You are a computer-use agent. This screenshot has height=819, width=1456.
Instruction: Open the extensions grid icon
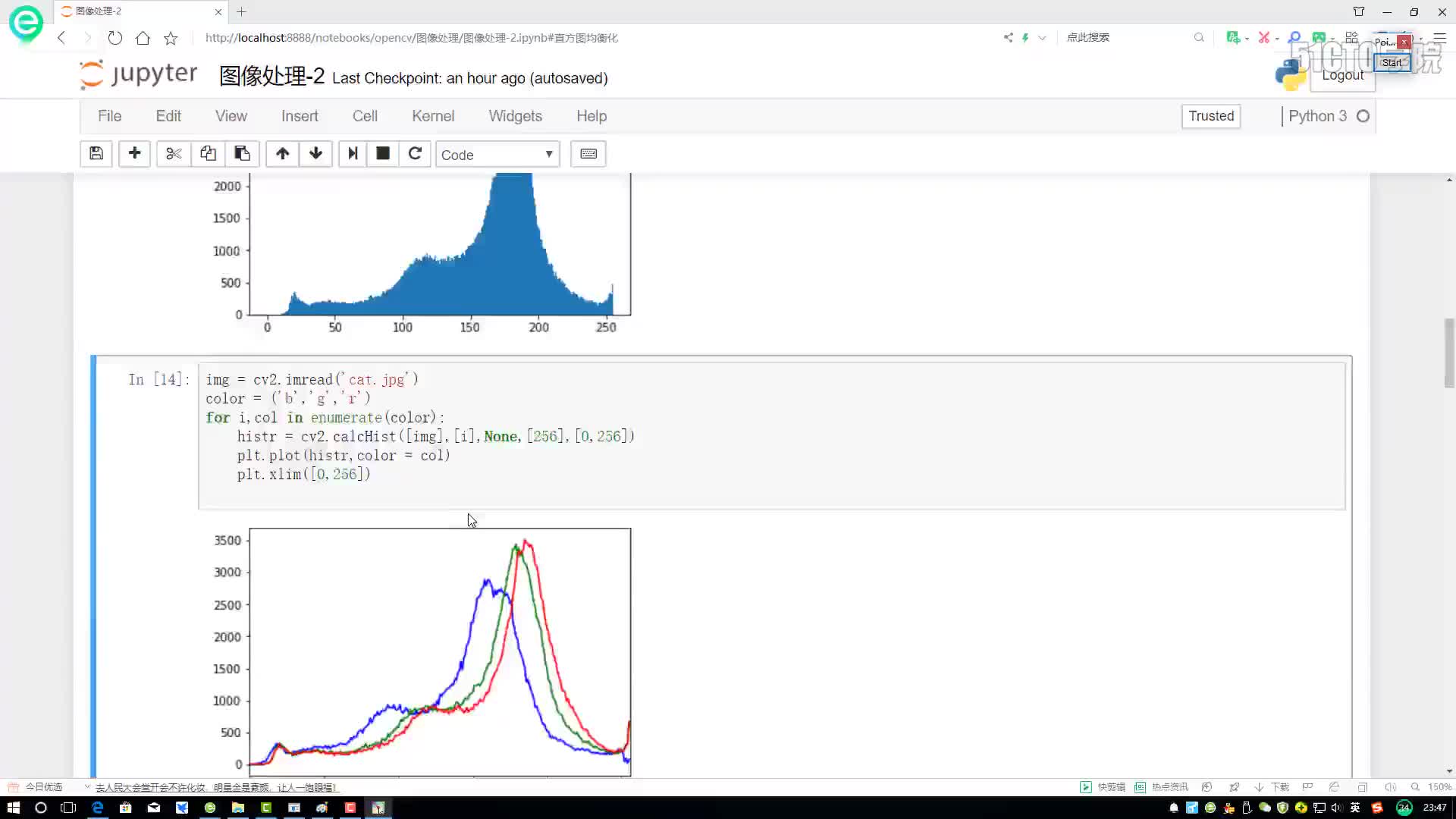pyautogui.click(x=1351, y=37)
